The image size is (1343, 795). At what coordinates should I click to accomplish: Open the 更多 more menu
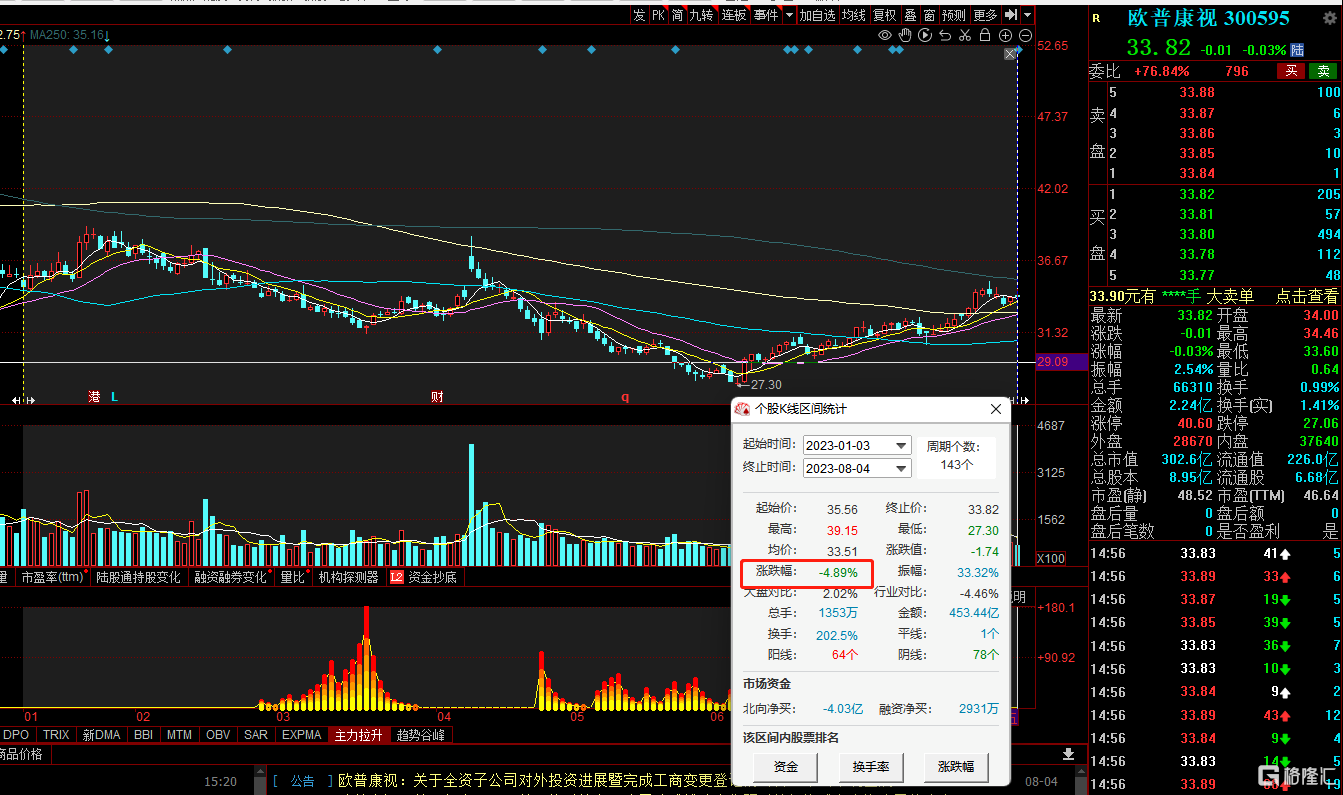pyautogui.click(x=986, y=15)
